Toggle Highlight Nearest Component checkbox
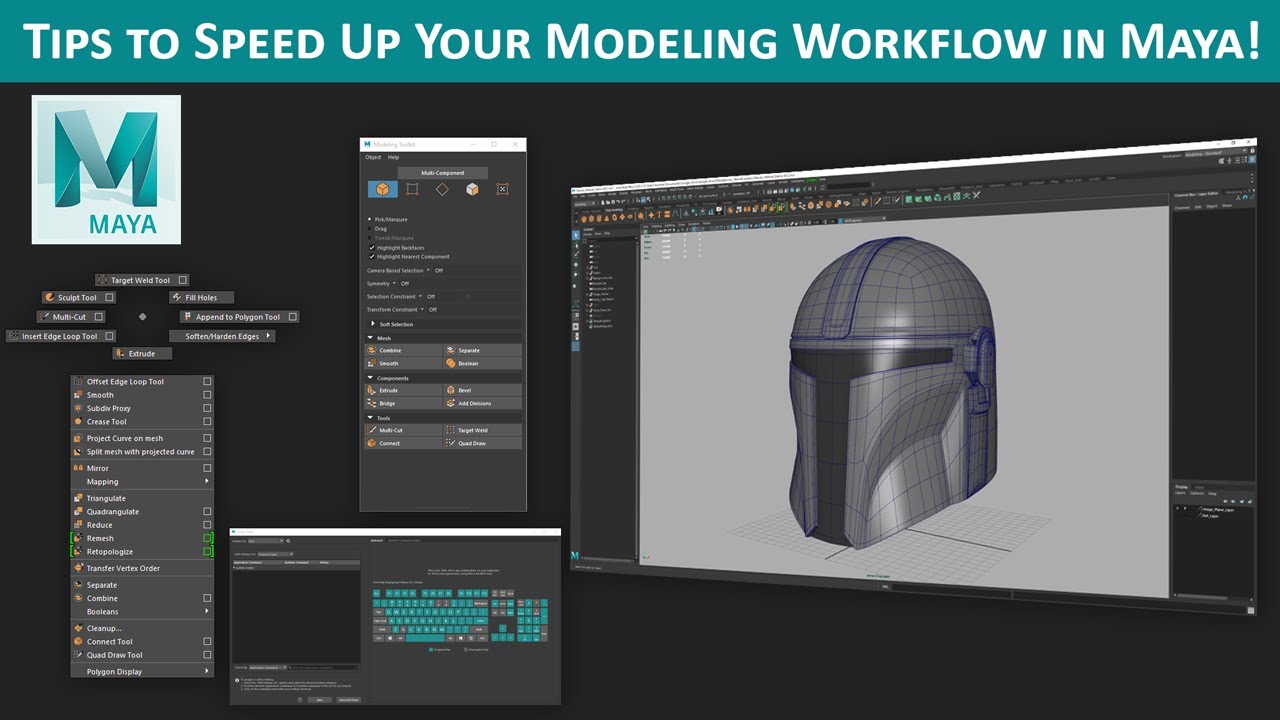The image size is (1280, 720). 371,256
